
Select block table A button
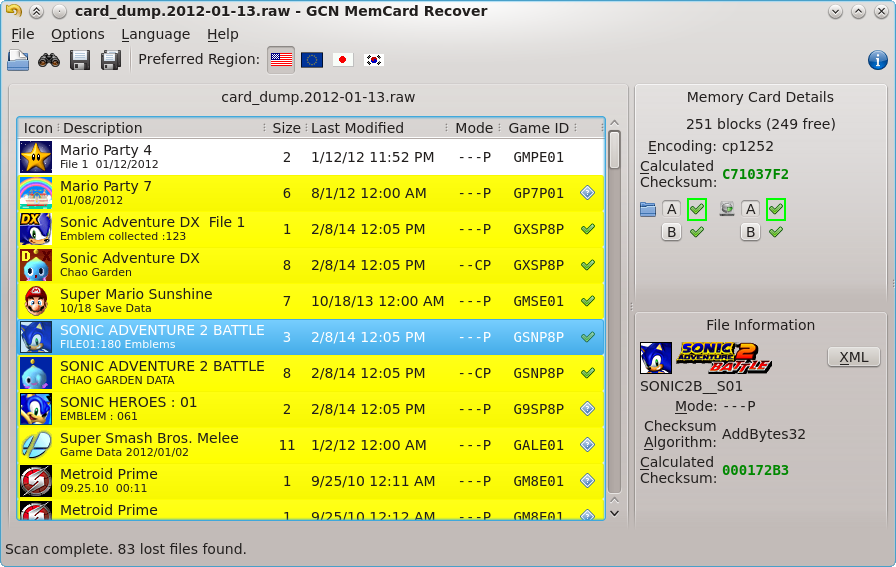tap(750, 209)
